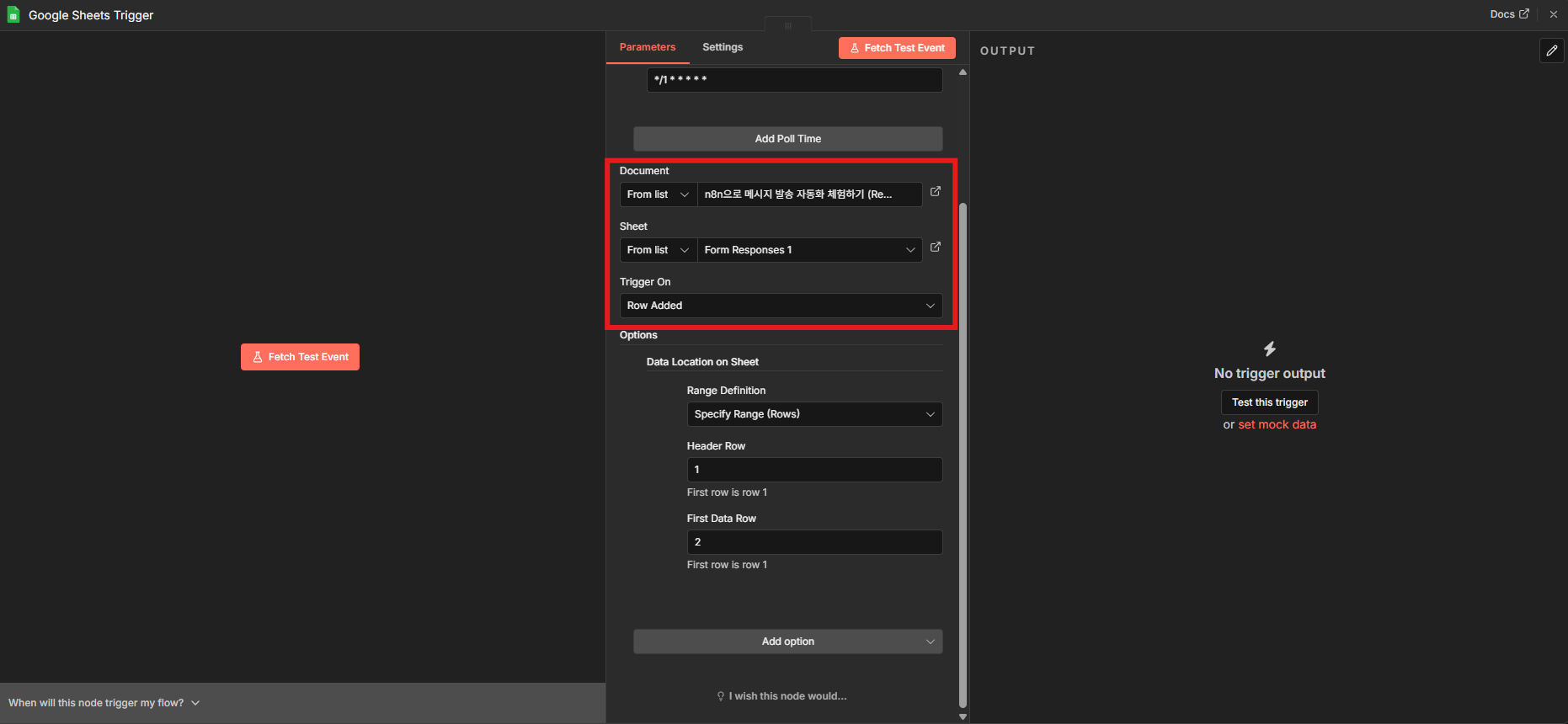Open the Sheet 'From list' mode dropdown
The image size is (1568, 724).
click(658, 250)
